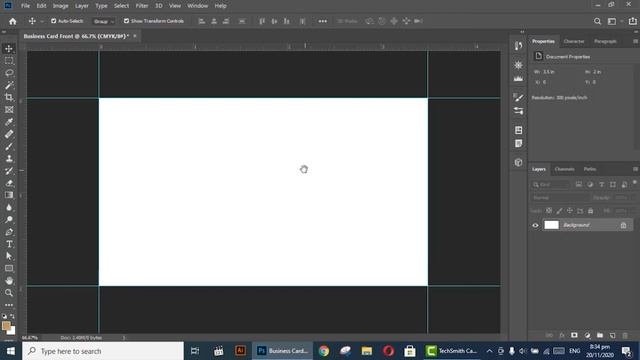This screenshot has width=640, height=360.
Task: Select the Blur tool
Action: (9, 207)
